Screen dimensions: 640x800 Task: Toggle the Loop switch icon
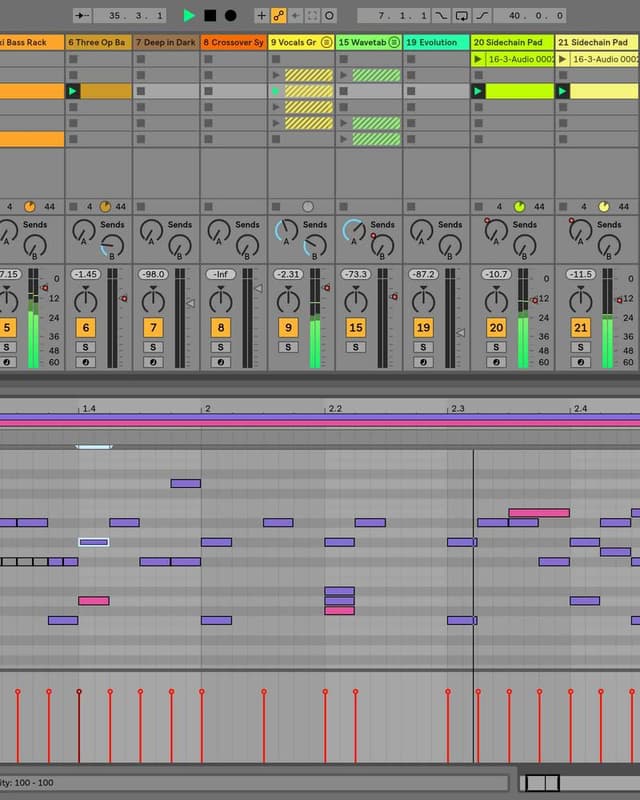click(461, 15)
